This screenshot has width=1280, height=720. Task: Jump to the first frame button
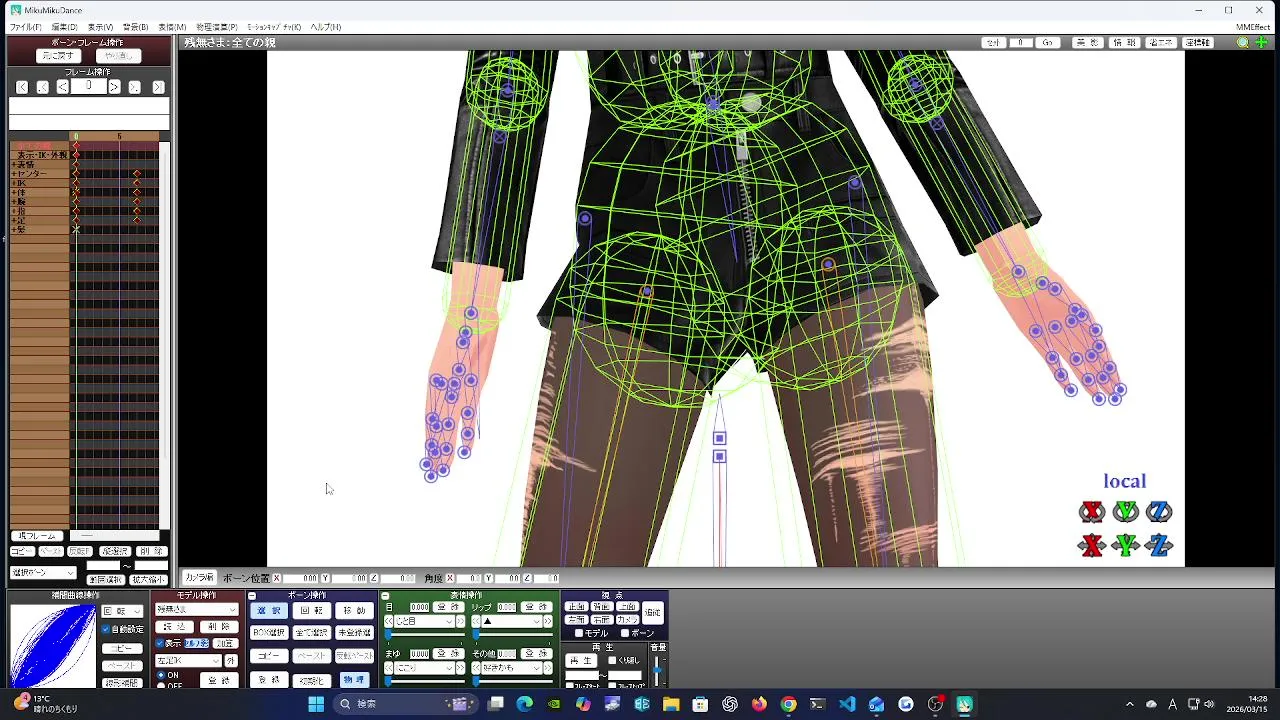[22, 87]
